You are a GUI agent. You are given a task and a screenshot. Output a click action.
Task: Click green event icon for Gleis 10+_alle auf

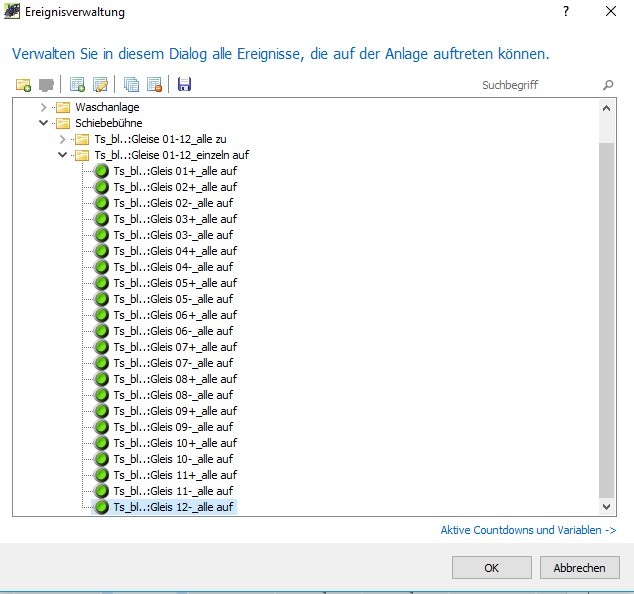pos(101,443)
